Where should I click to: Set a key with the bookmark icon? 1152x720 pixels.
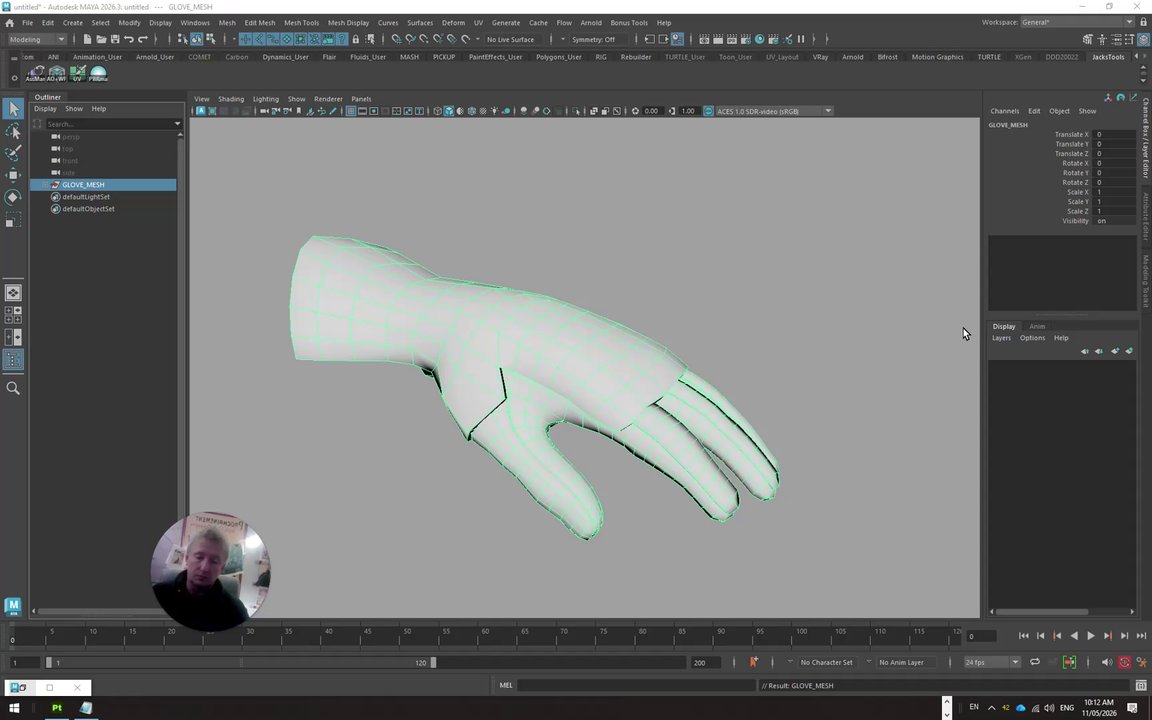(x=753, y=662)
